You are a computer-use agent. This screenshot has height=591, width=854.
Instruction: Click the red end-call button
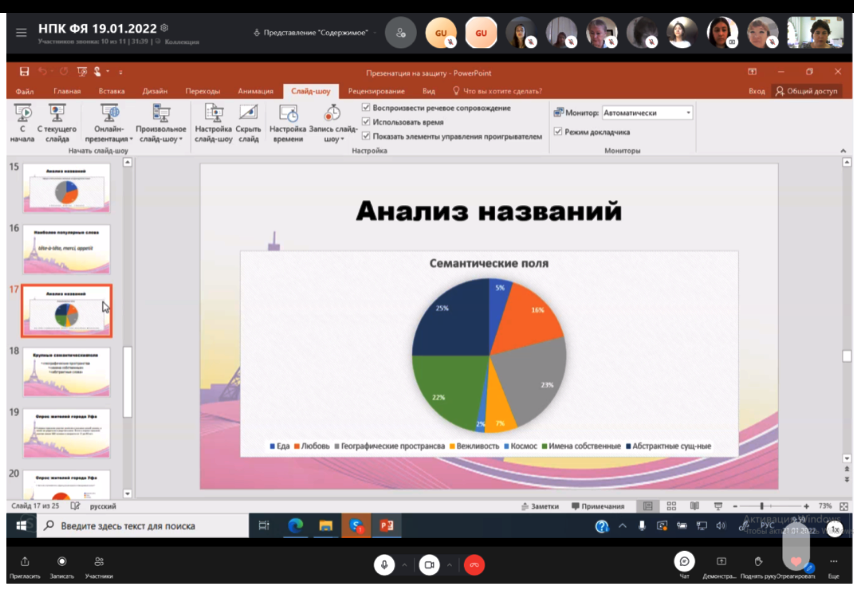point(475,564)
